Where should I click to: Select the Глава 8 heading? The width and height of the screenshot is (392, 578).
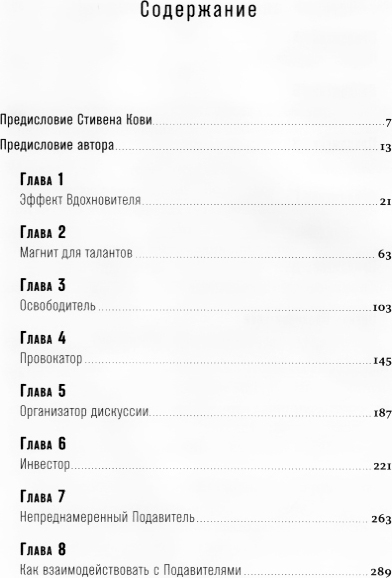pos(43,550)
